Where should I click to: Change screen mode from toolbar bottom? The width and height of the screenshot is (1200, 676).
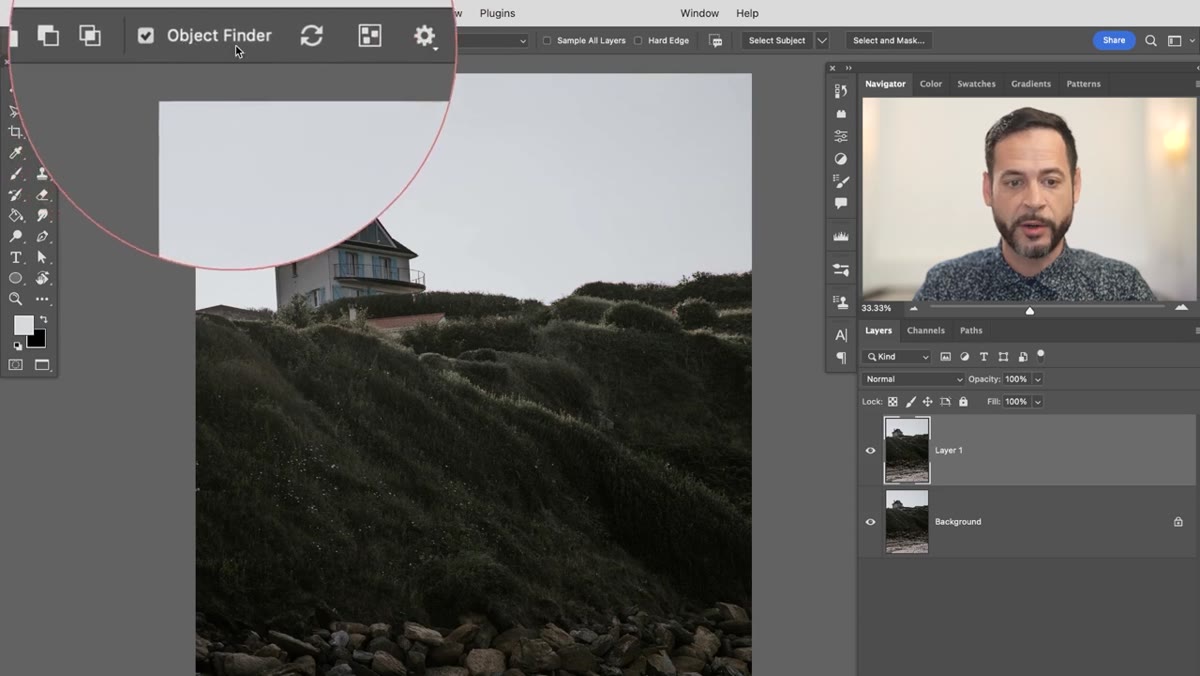click(x=42, y=366)
